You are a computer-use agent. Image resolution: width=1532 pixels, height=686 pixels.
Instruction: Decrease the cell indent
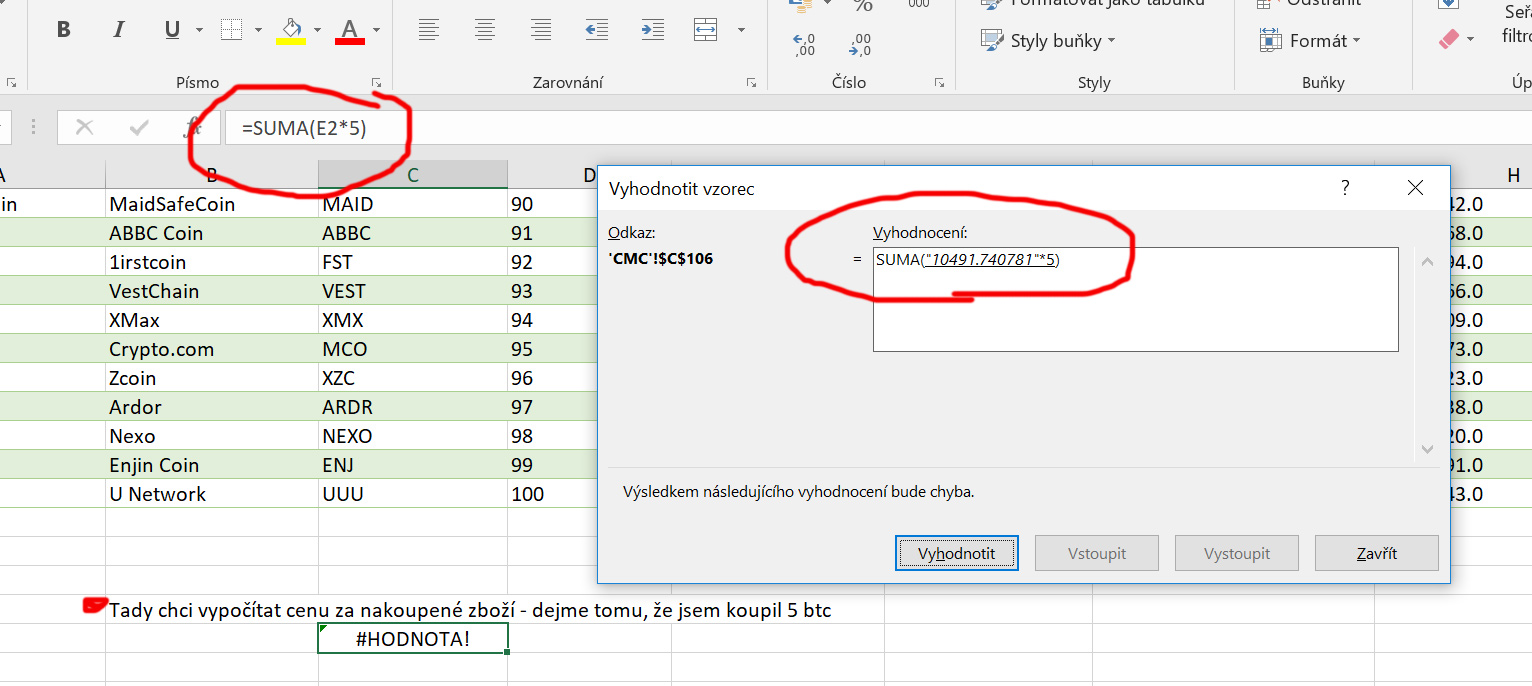(x=597, y=30)
